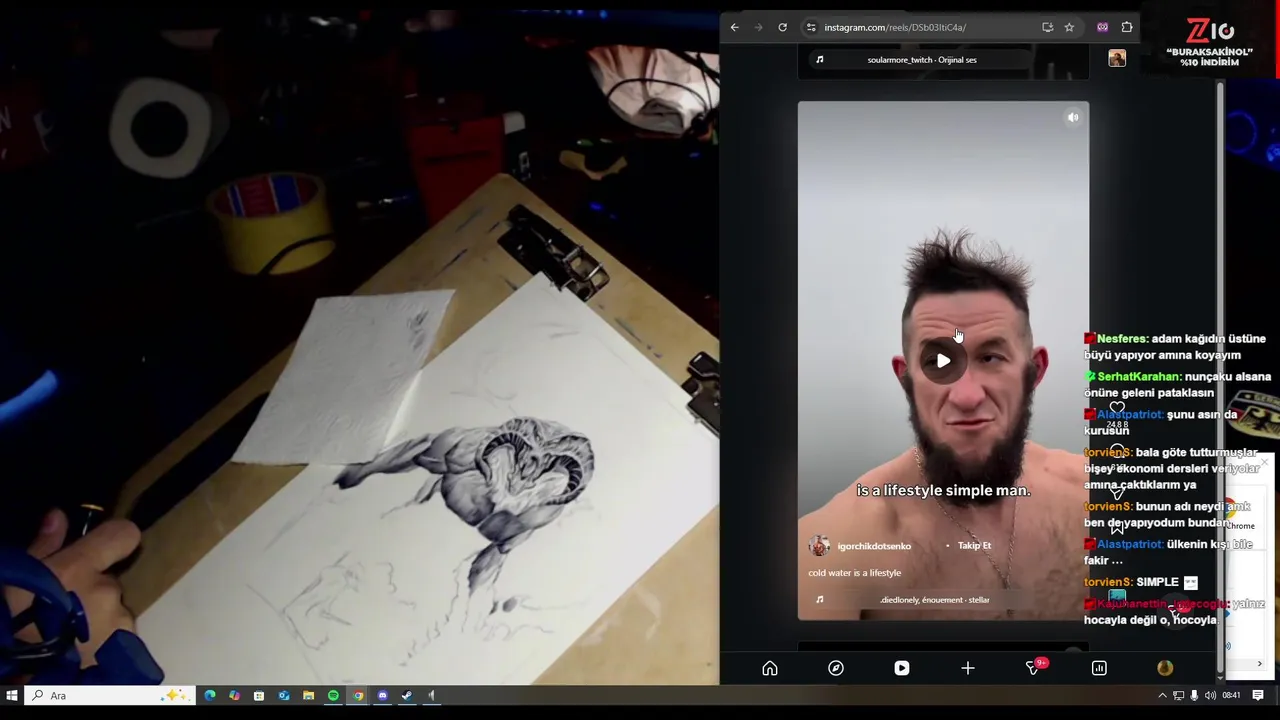Viewport: 1280px width, 720px height.
Task: Open the Windows notification center
Action: 1258,696
